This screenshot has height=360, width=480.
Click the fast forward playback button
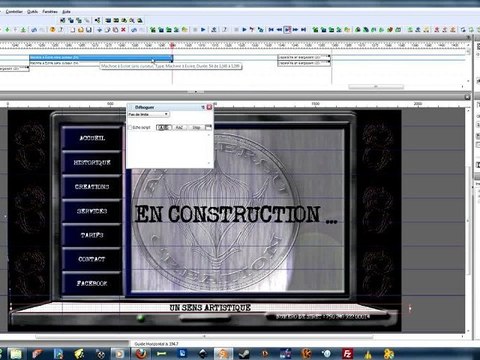point(295,30)
